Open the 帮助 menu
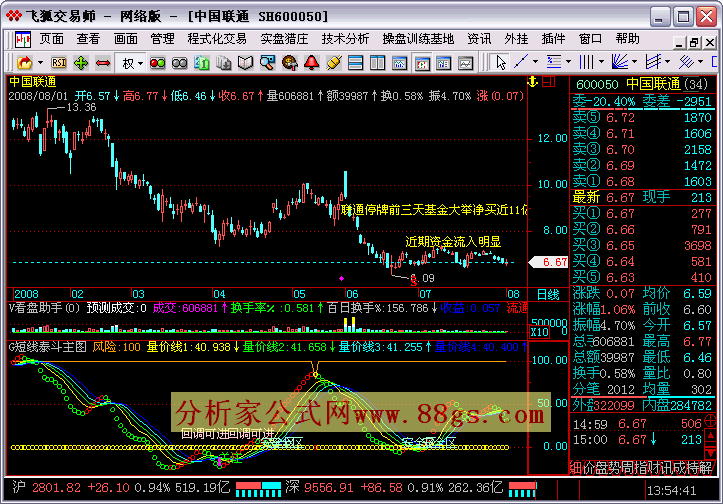The image size is (723, 504). click(628, 39)
